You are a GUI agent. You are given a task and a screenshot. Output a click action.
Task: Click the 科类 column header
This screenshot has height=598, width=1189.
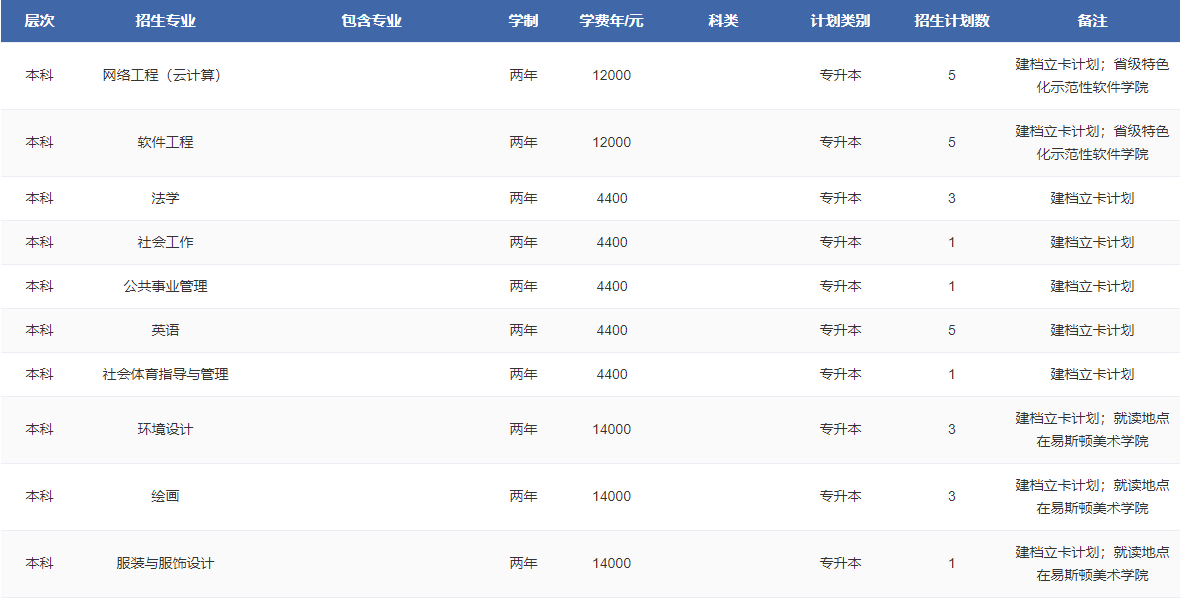723,21
